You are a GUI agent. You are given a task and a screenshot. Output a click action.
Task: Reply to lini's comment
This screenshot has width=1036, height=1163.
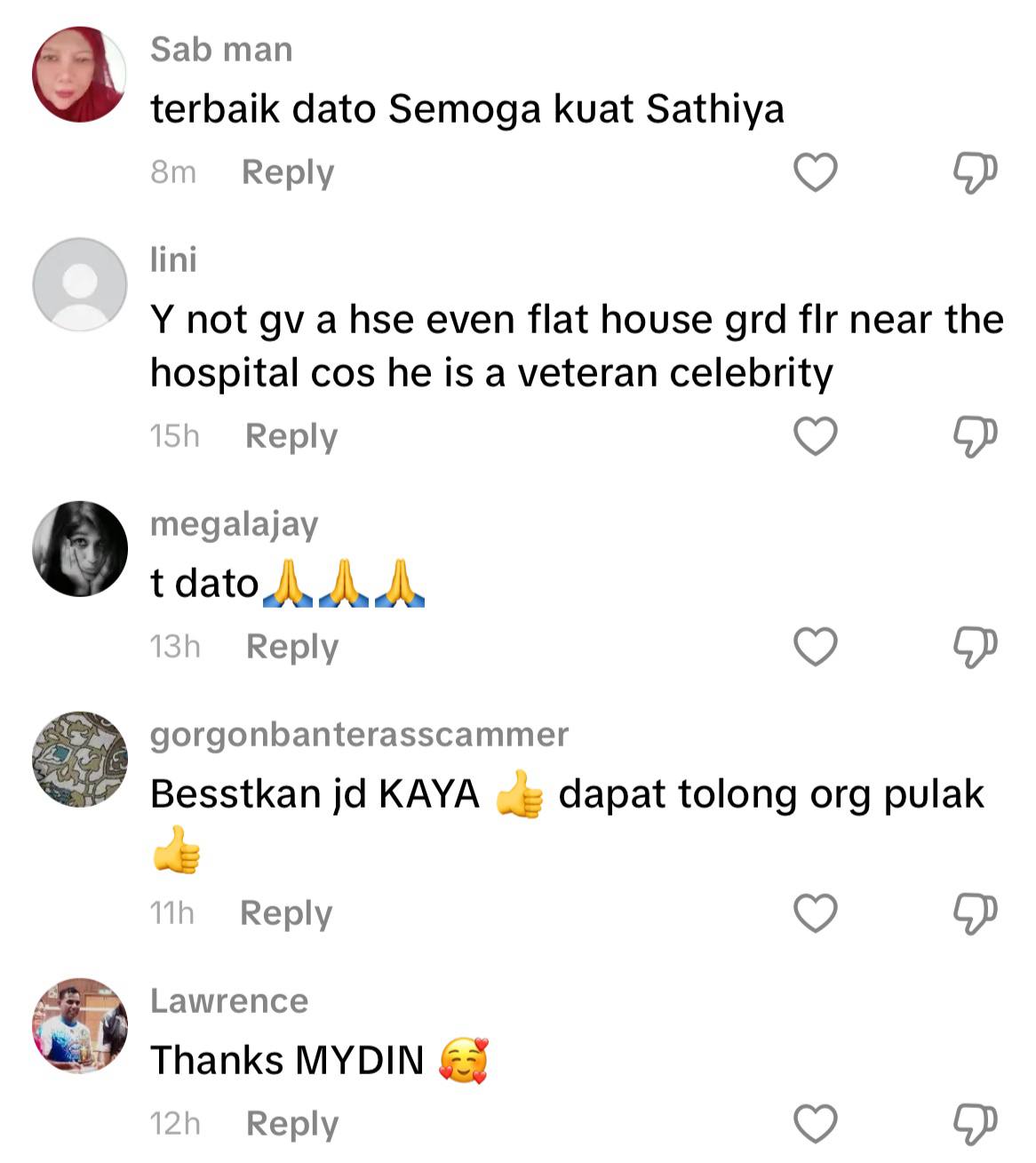291,436
